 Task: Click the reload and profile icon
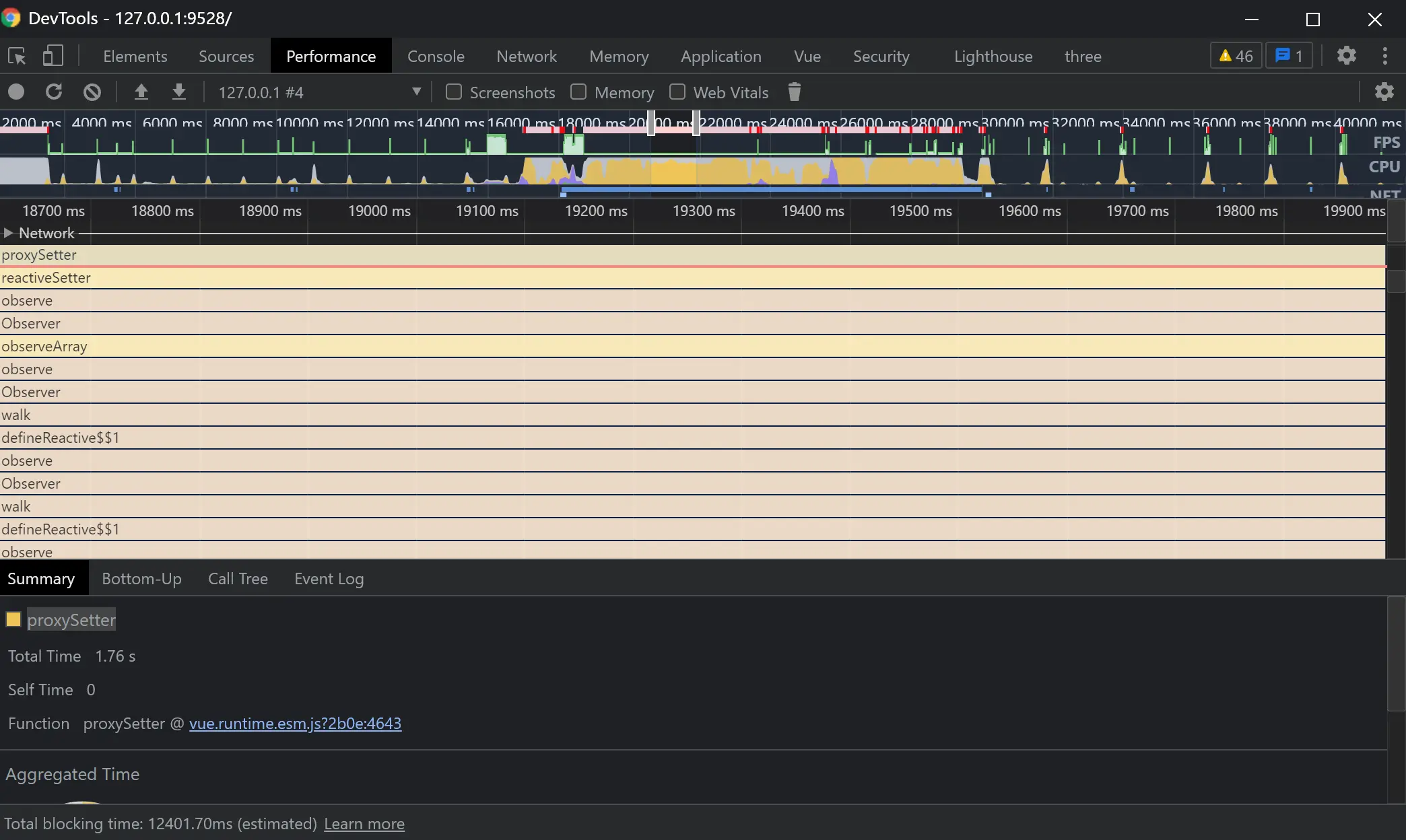[53, 92]
